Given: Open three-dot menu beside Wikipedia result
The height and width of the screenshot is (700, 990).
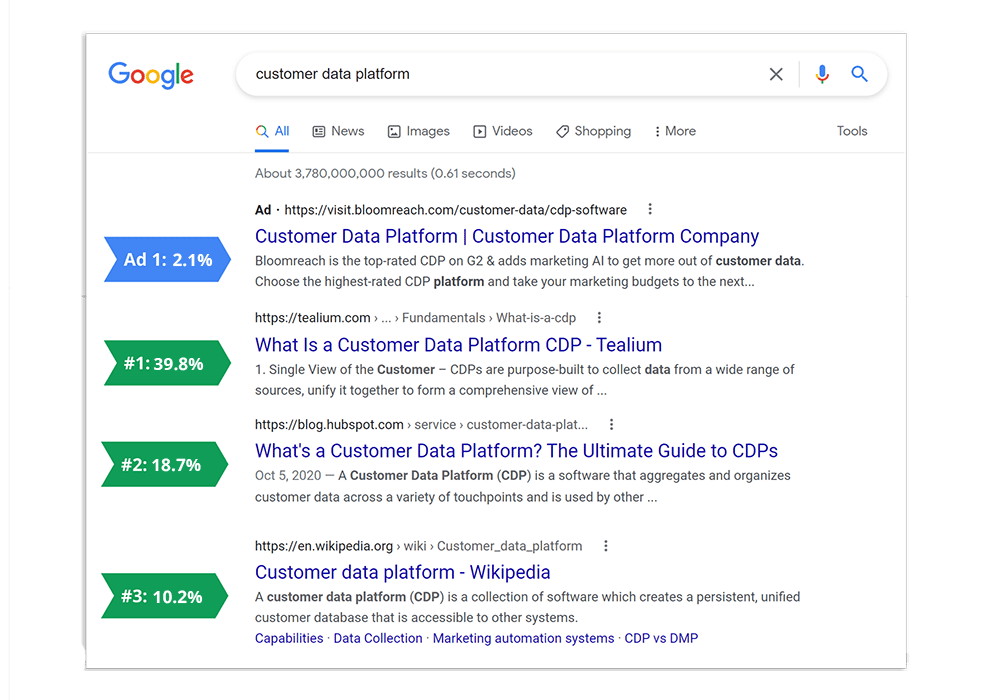Looking at the screenshot, I should pyautogui.click(x=606, y=546).
